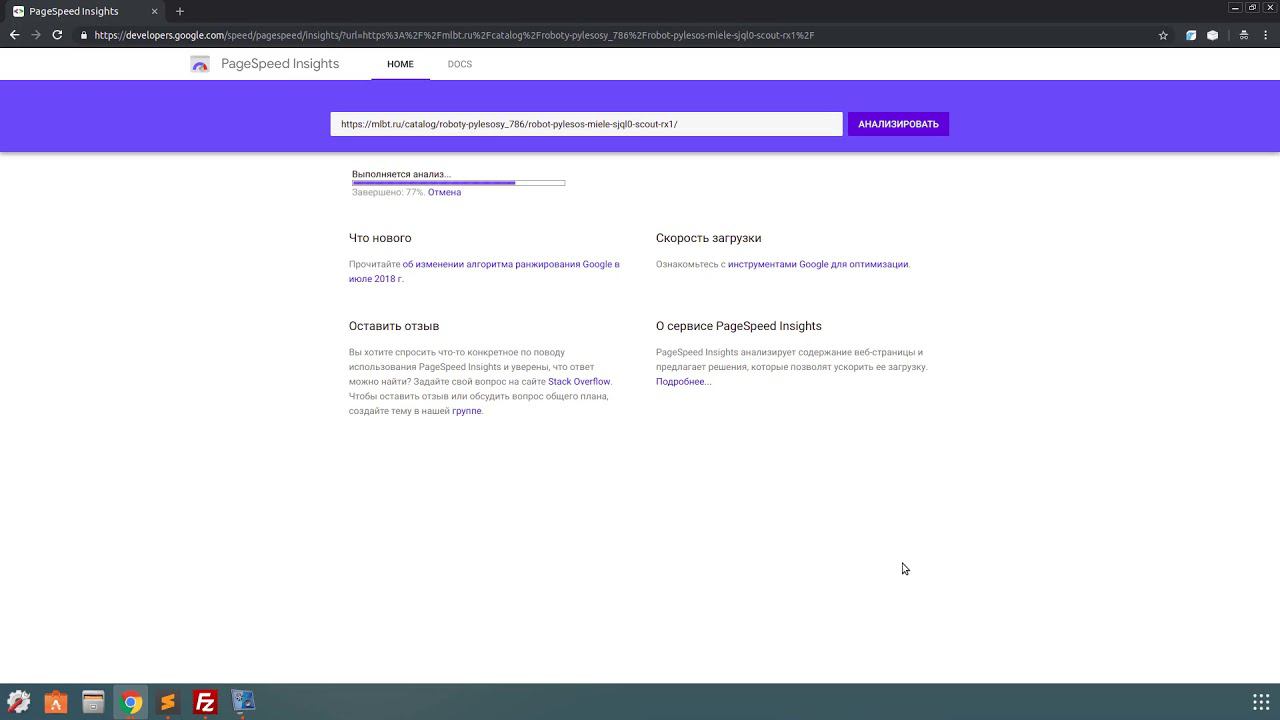Click the analysis progress bar

(x=458, y=183)
